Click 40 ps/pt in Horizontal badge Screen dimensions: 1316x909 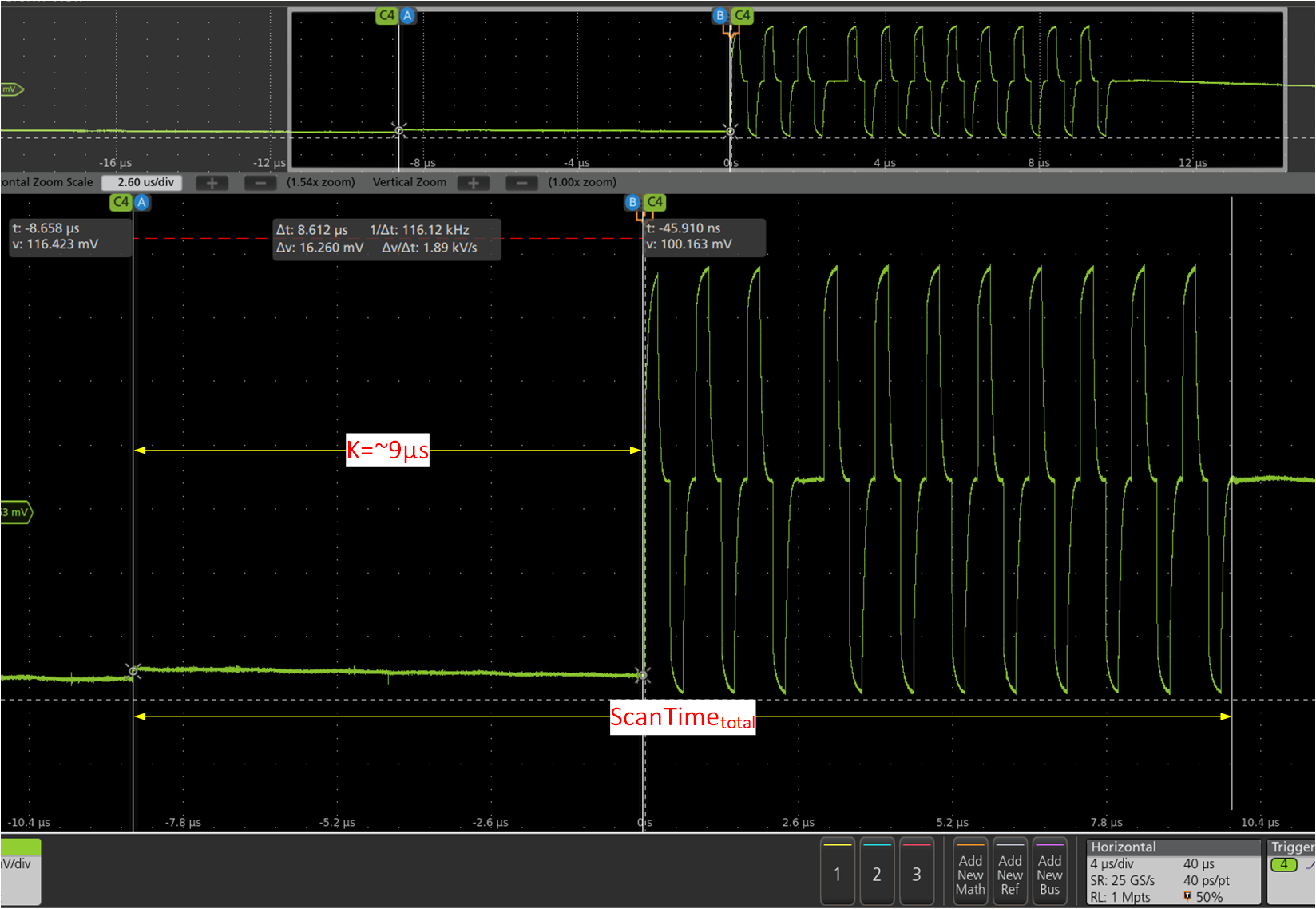click(x=1207, y=881)
